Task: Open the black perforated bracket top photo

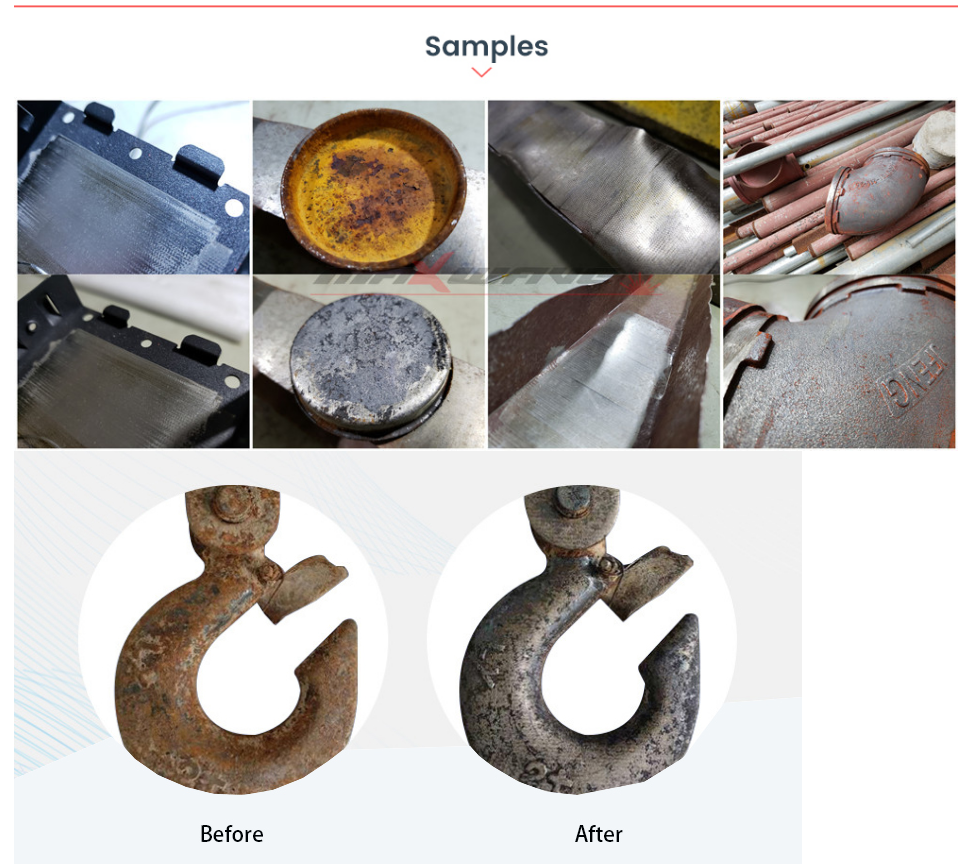Action: click(x=133, y=187)
